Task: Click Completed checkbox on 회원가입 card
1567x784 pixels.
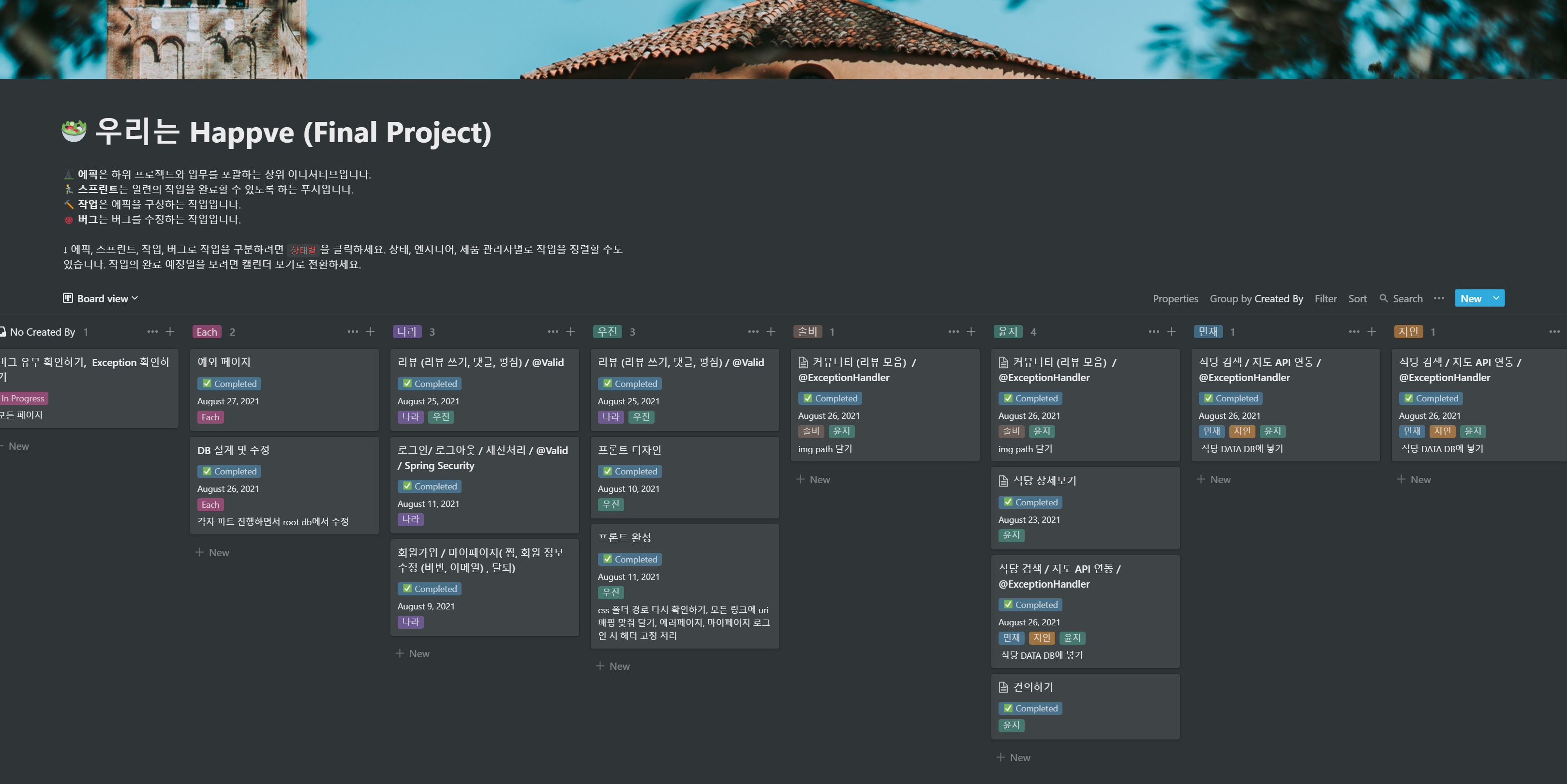Action: pos(407,588)
